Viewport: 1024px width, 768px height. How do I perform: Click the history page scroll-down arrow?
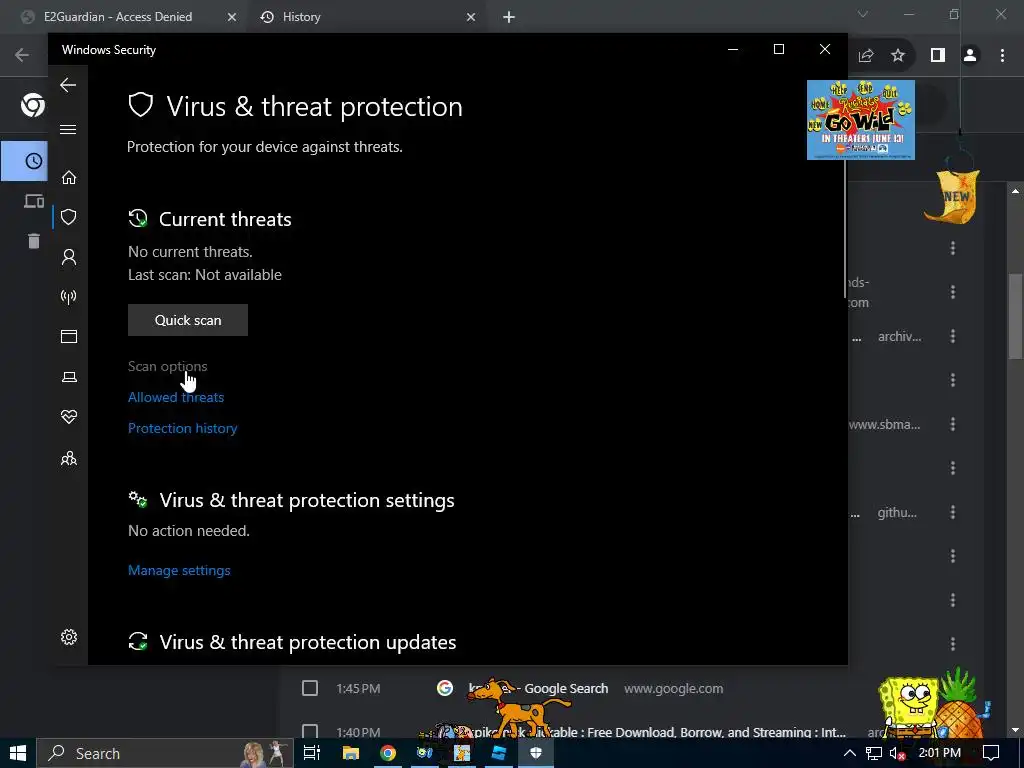[x=1016, y=729]
